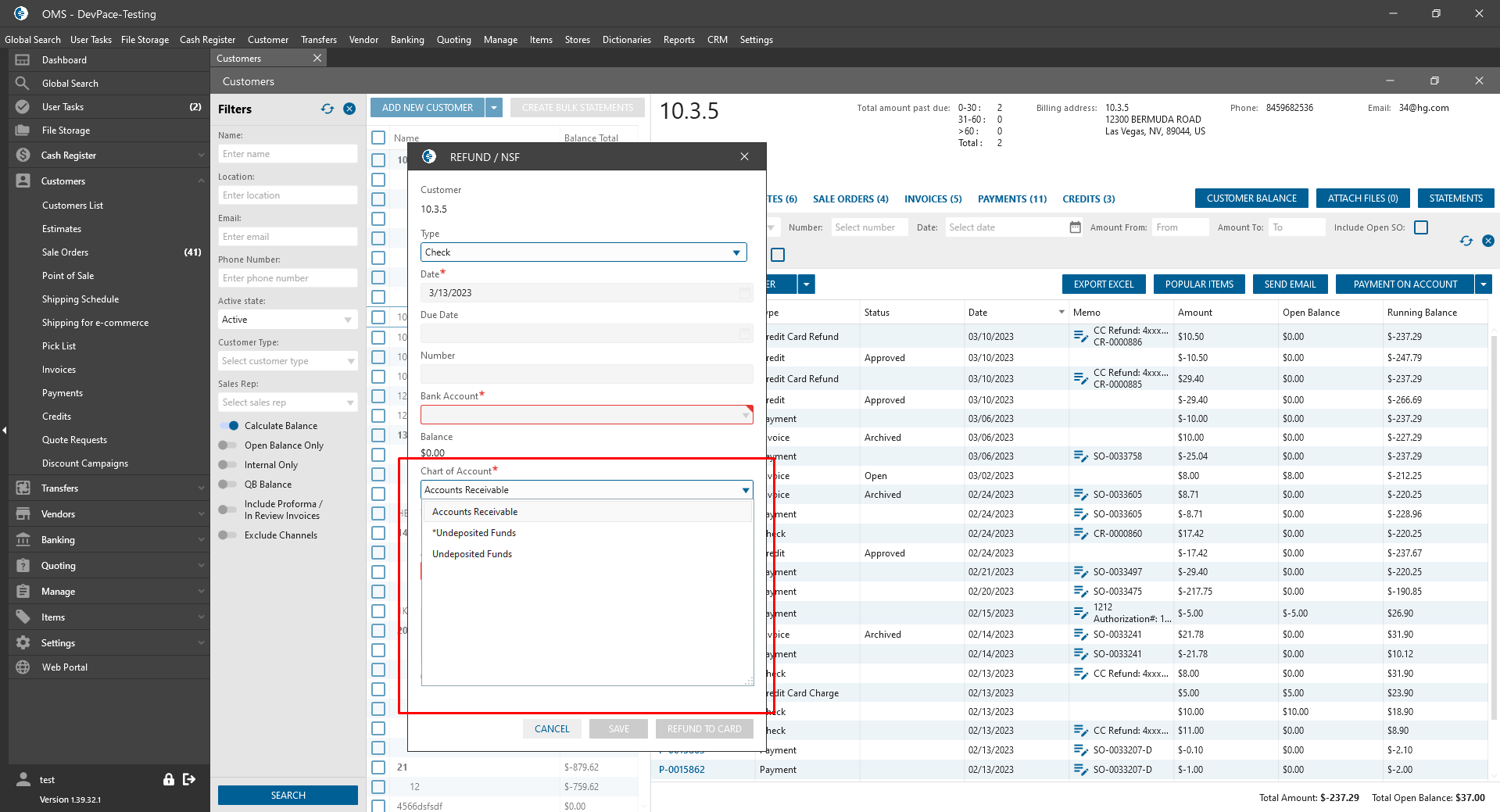Click the memo edit icon for SO-0033758
Screen dimensions: 1500x812
click(x=1080, y=456)
